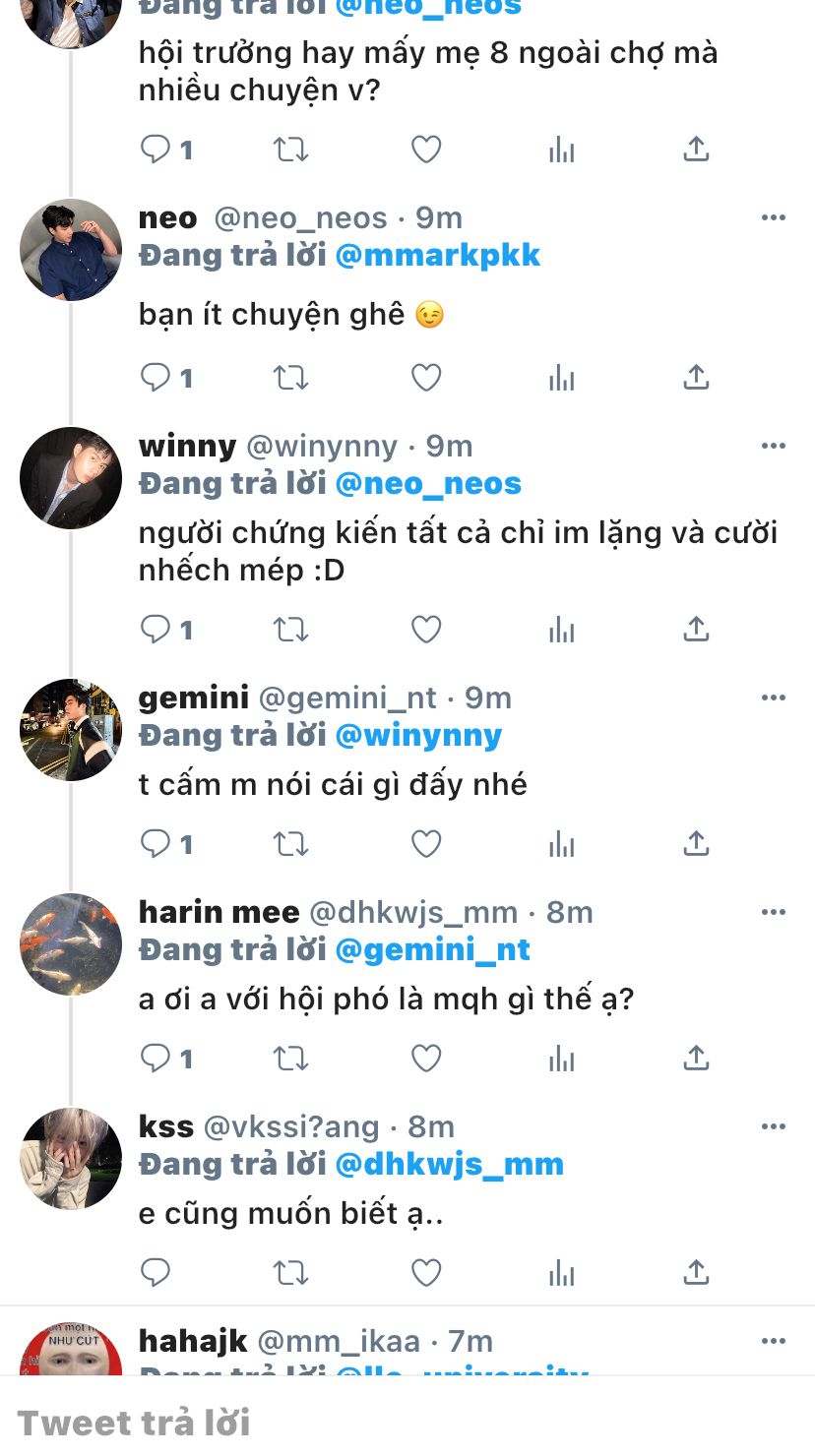The width and height of the screenshot is (815, 1456).
Task: Like neo's reply "bạn ít chuyện ghê"
Action: pos(426,378)
